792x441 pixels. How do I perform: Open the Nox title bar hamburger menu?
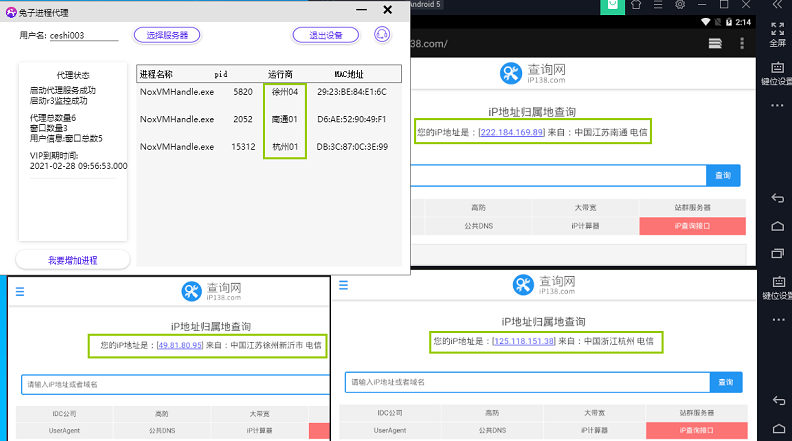[x=658, y=5]
